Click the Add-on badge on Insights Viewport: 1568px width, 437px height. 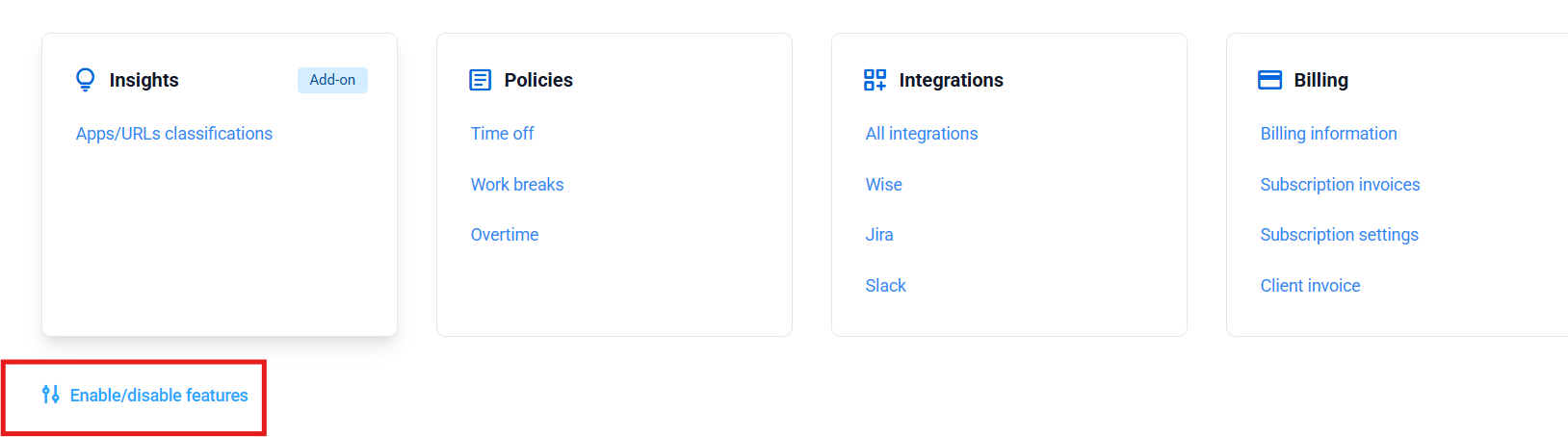coord(332,80)
